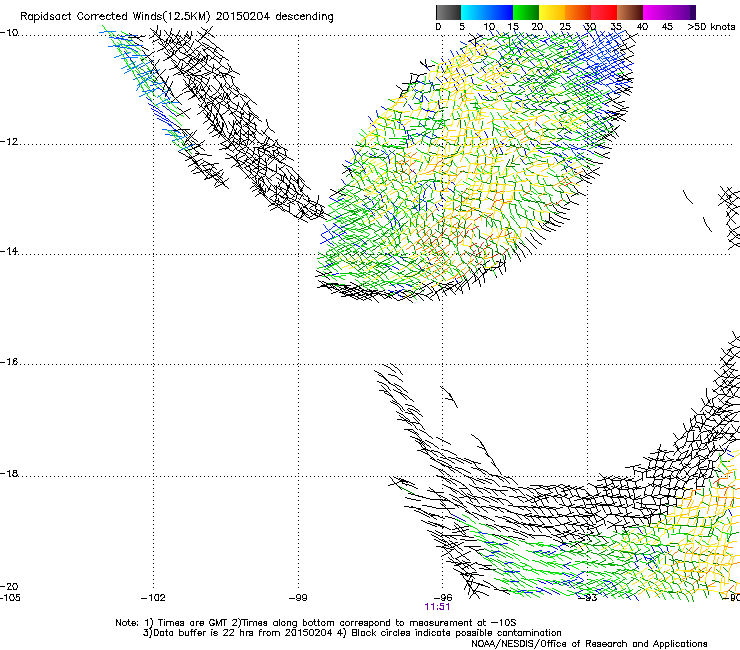The image size is (740, 650).
Task: Click the '-20' latitude axis label
Action: pyautogui.click(x=9, y=586)
